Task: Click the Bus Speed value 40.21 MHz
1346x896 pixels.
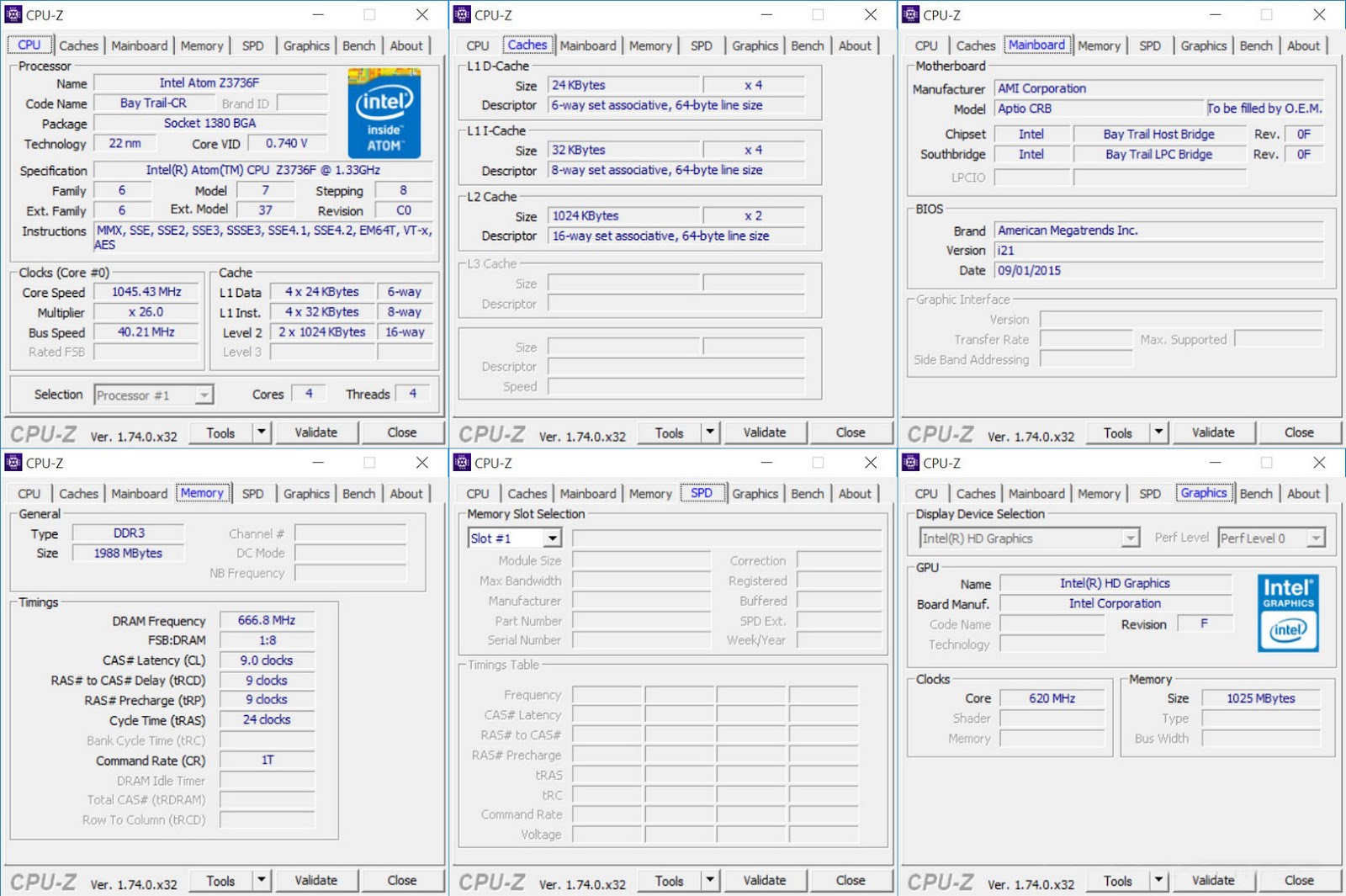Action: (x=146, y=331)
